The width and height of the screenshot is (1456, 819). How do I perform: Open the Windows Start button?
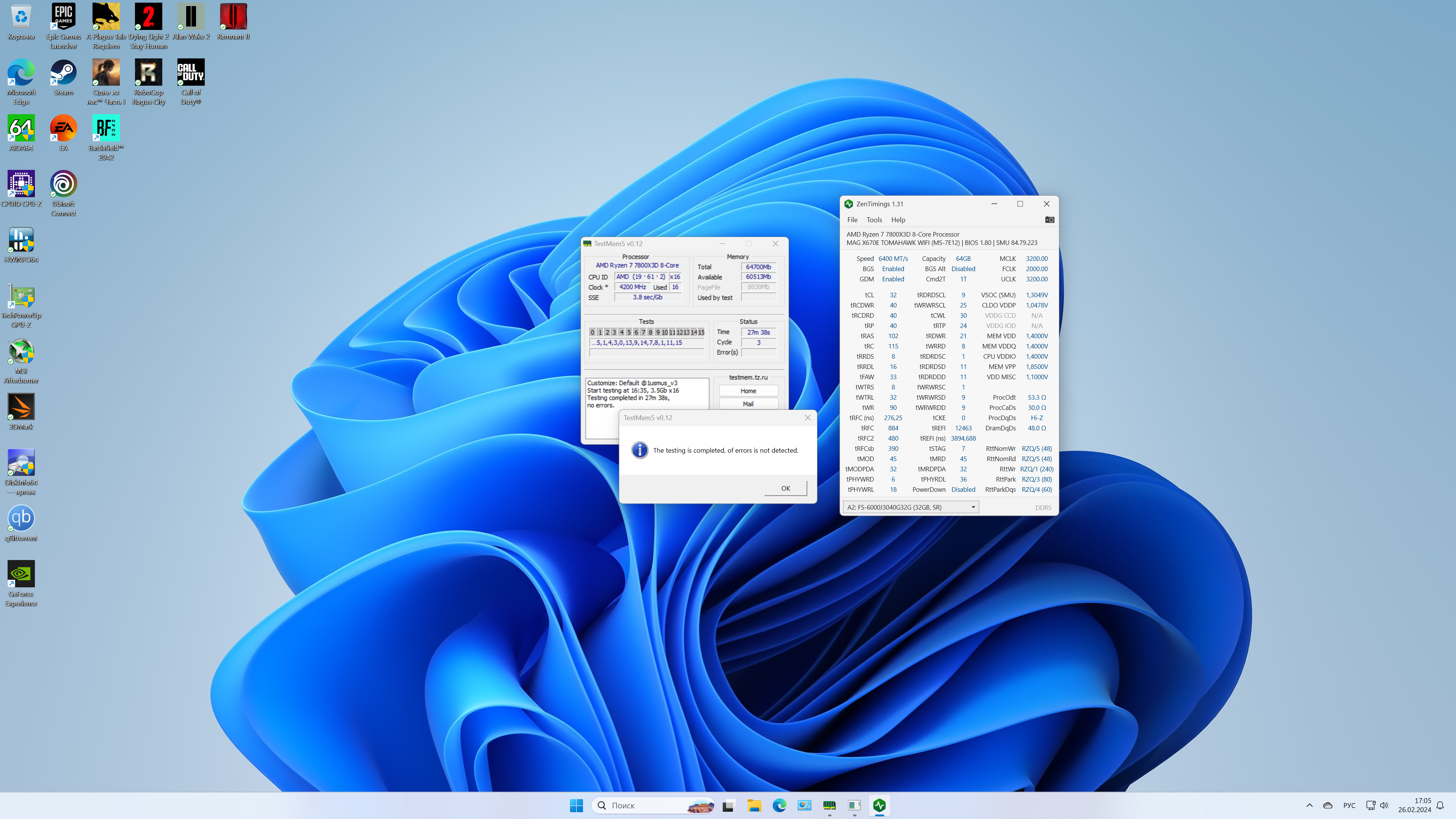(576, 805)
